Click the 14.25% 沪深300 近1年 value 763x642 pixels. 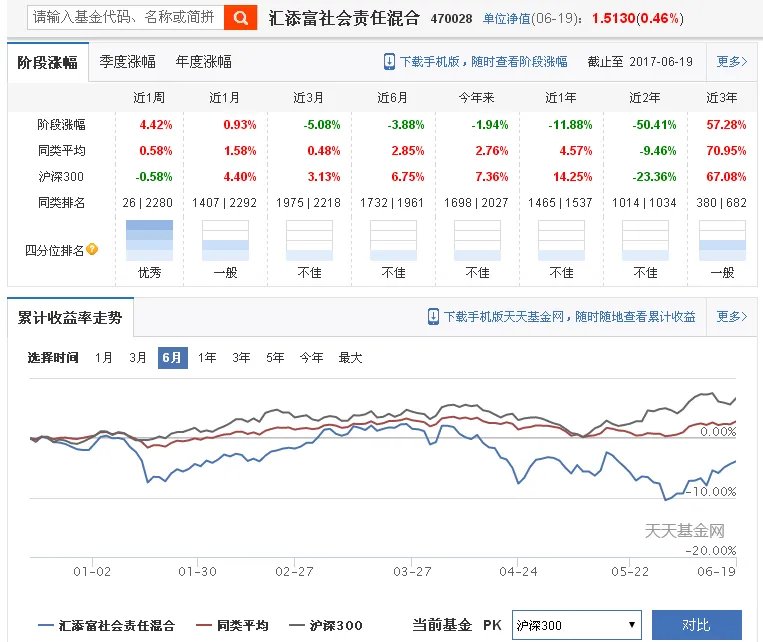click(x=572, y=176)
